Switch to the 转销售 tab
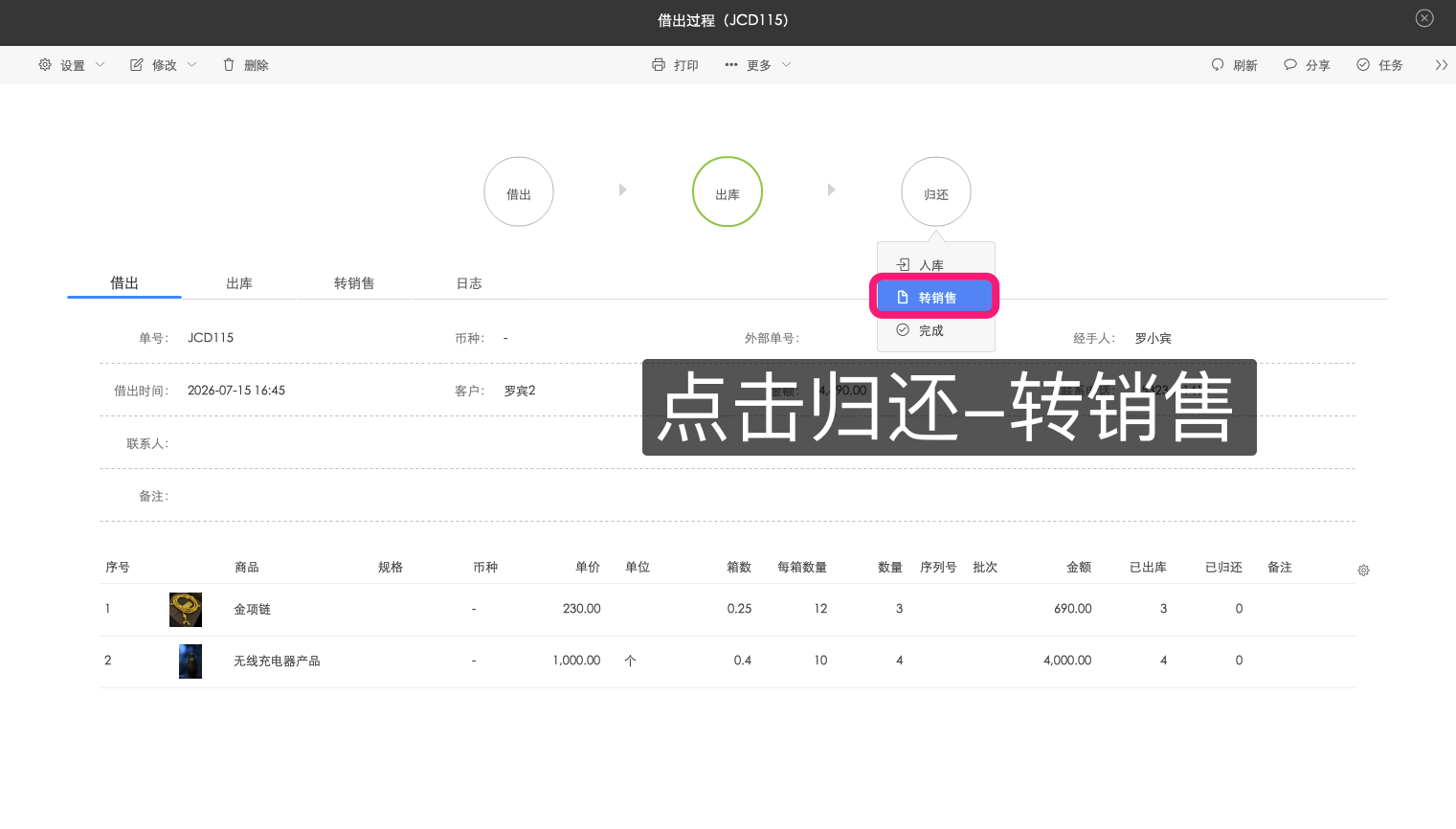Image resolution: width=1456 pixels, height=829 pixels. point(354,283)
